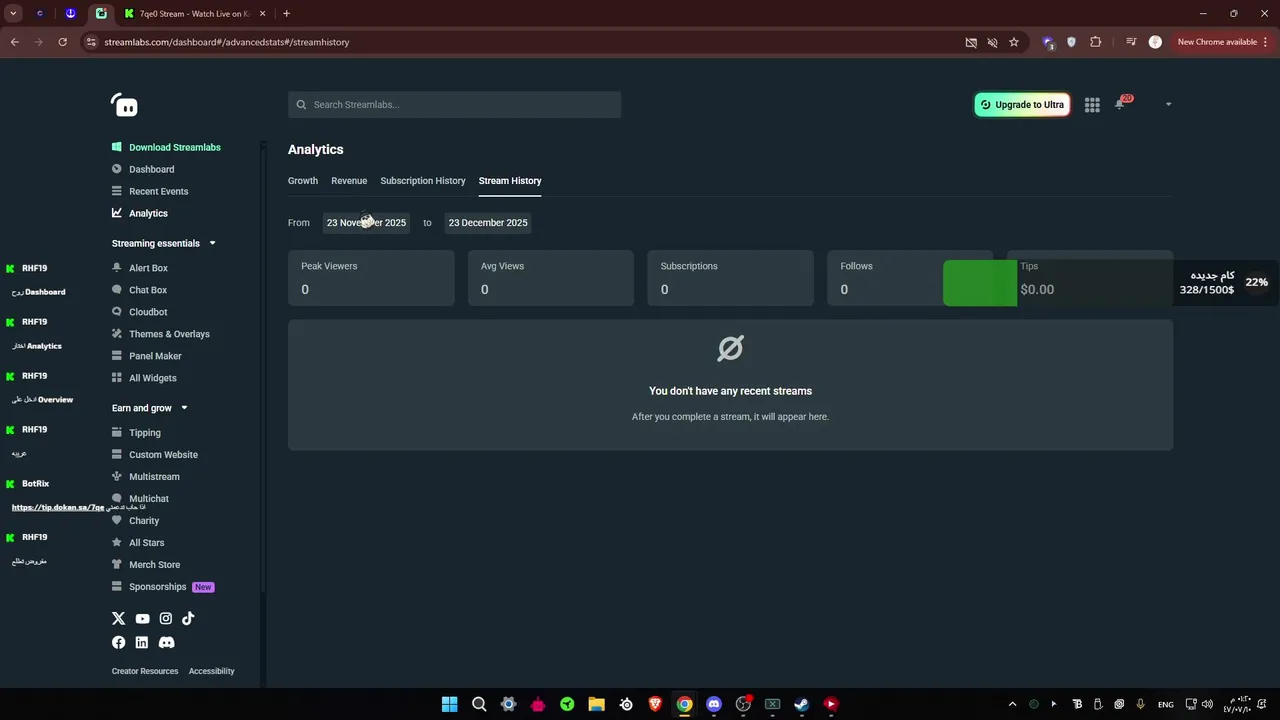The width and height of the screenshot is (1280, 720).
Task: Open the apps grid icon in header
Action: [1092, 105]
